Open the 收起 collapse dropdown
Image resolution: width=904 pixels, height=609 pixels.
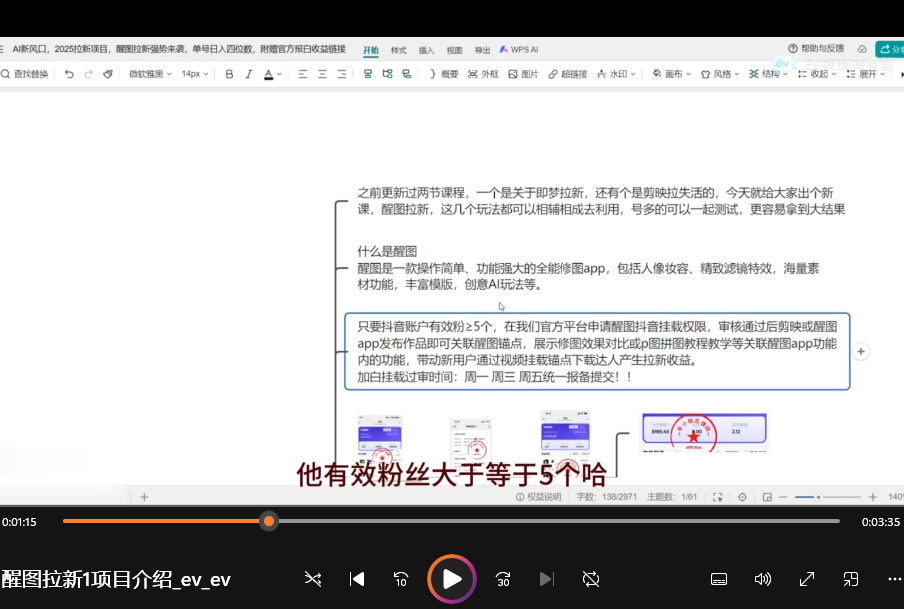pyautogui.click(x=817, y=74)
